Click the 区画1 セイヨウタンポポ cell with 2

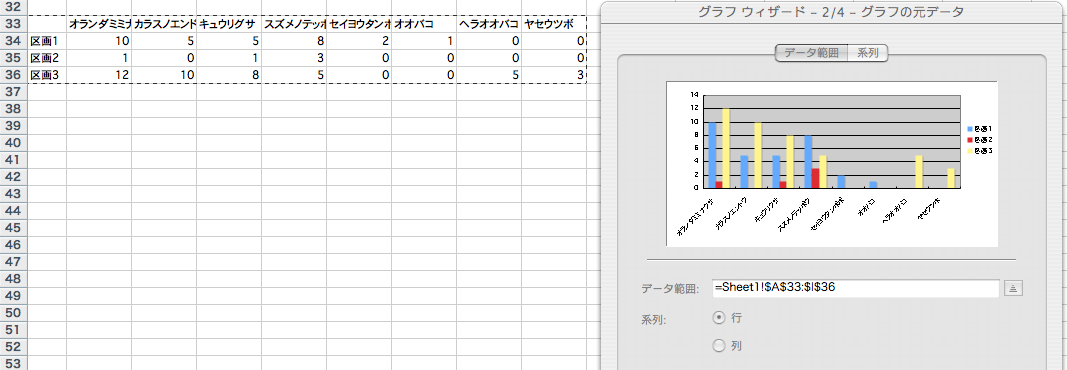coord(359,41)
